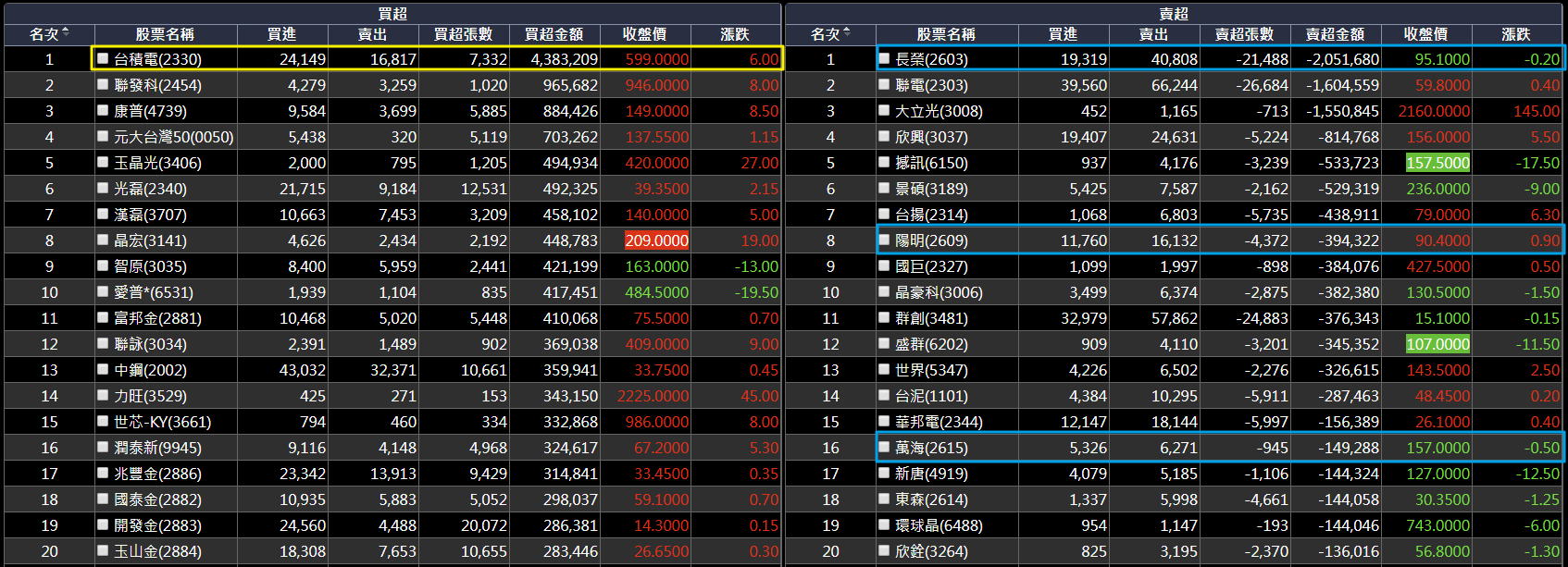This screenshot has width=1568, height=567.
Task: Enable the 晶宏(3141) checkbox
Action: click(x=103, y=240)
